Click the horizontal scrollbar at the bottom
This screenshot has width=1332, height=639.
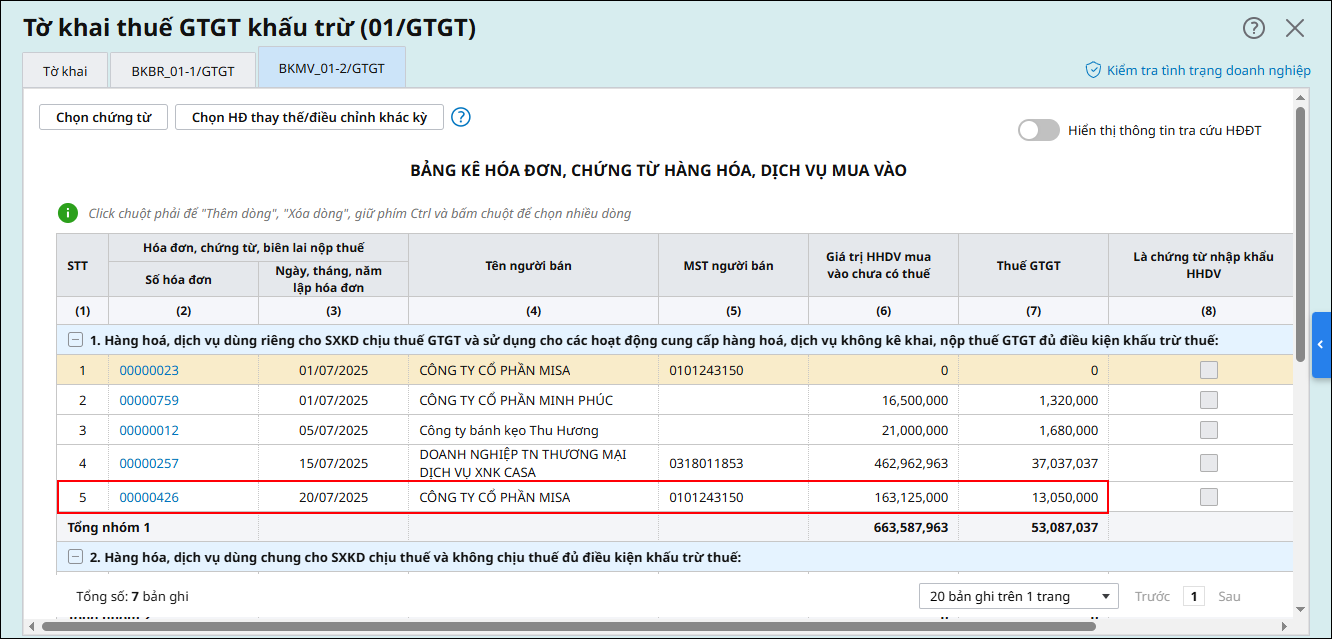[568, 627]
